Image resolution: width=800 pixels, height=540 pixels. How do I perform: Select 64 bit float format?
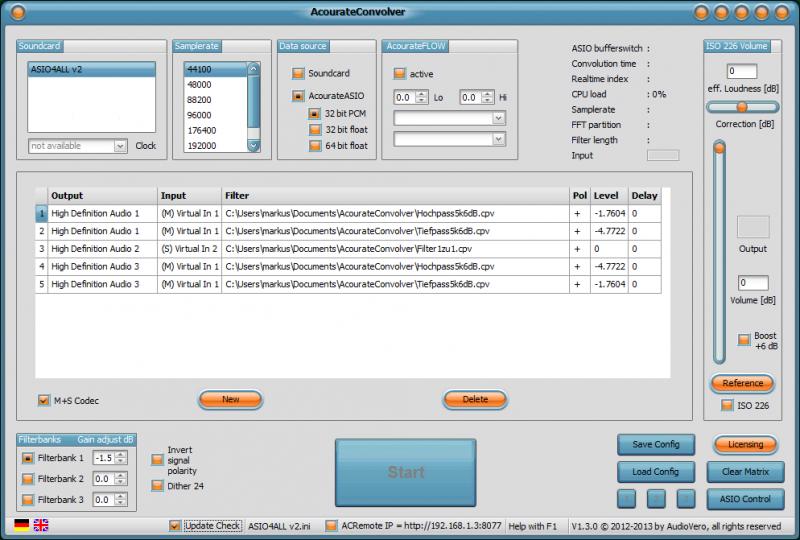[x=315, y=146]
